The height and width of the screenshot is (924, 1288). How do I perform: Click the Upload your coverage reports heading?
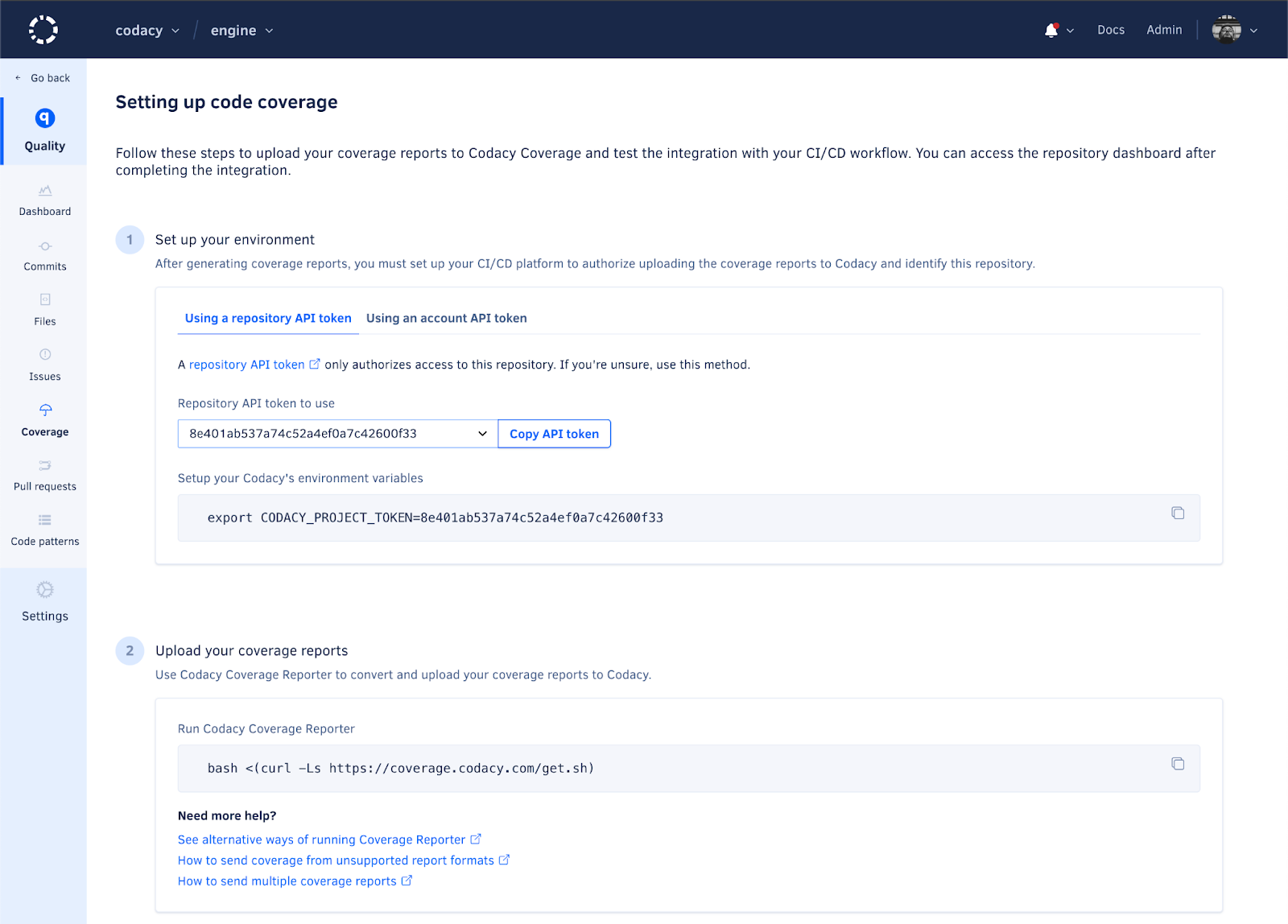(252, 651)
